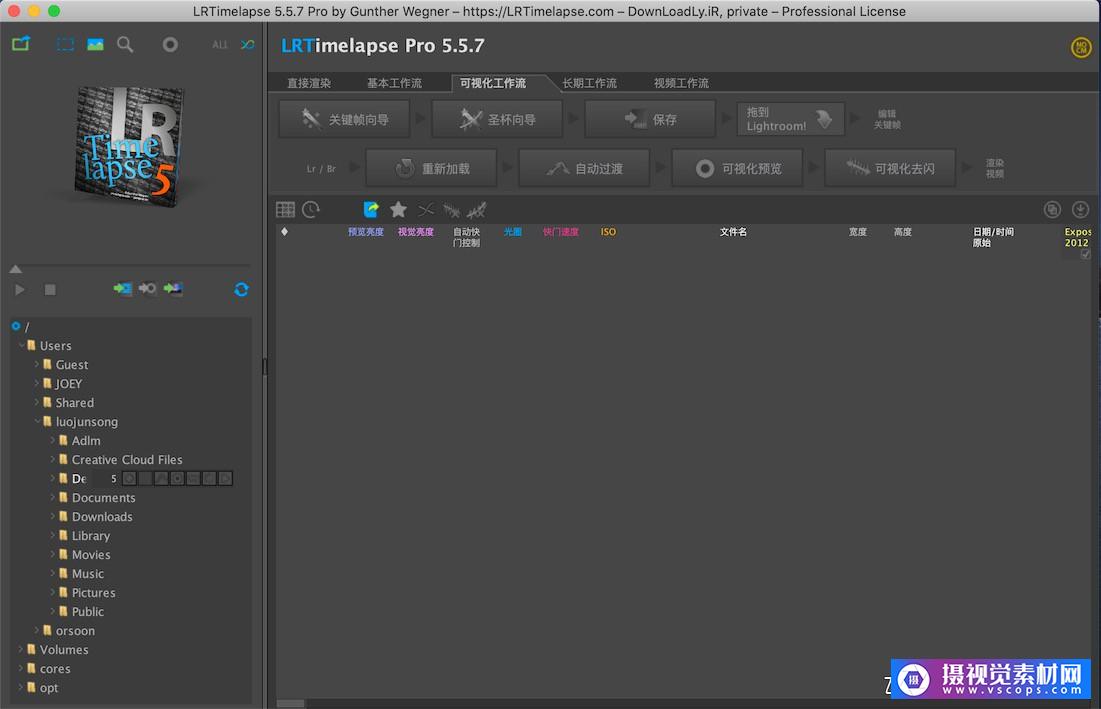The width and height of the screenshot is (1101, 709).
Task: Click the 可视化去闪 button
Action: tap(890, 168)
